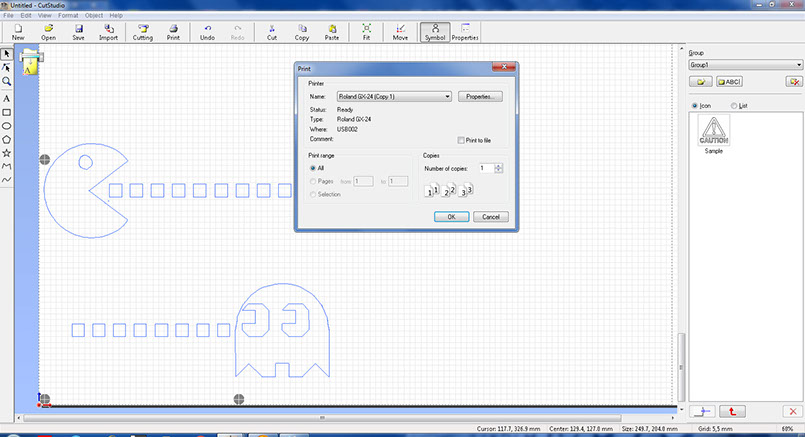805x437 pixels.
Task: Click the ghost shape on canvas
Action: [x=282, y=330]
